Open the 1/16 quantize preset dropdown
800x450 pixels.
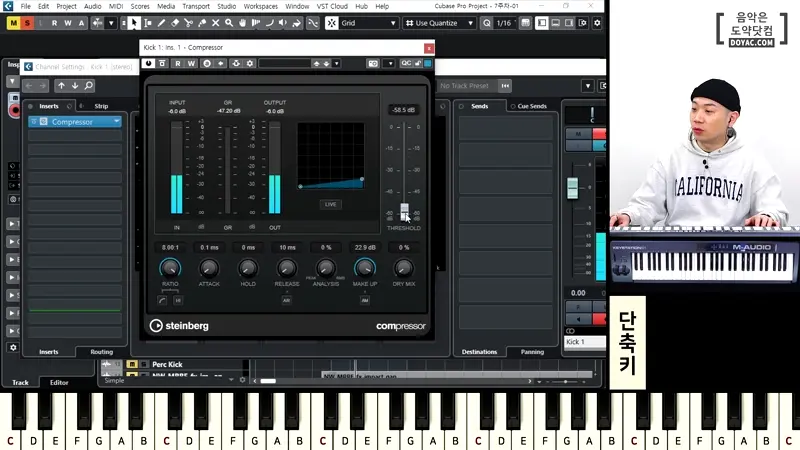[x=504, y=23]
